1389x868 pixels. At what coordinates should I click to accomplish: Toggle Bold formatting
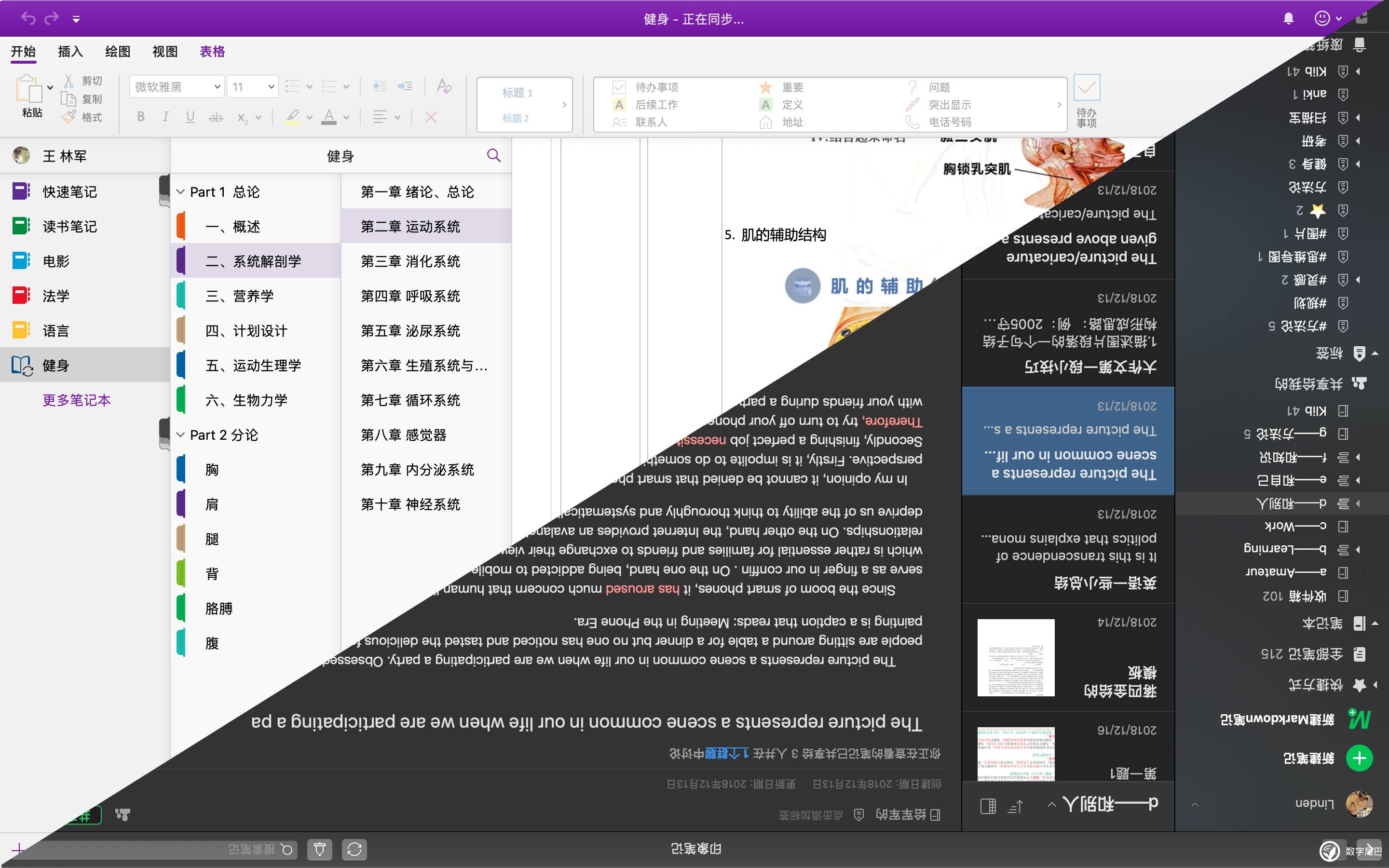point(141,117)
